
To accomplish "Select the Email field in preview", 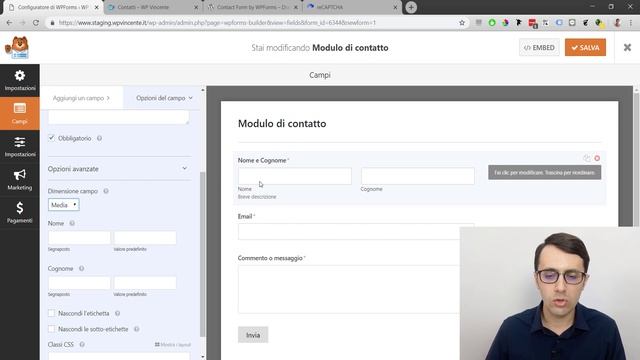I will click(356, 231).
